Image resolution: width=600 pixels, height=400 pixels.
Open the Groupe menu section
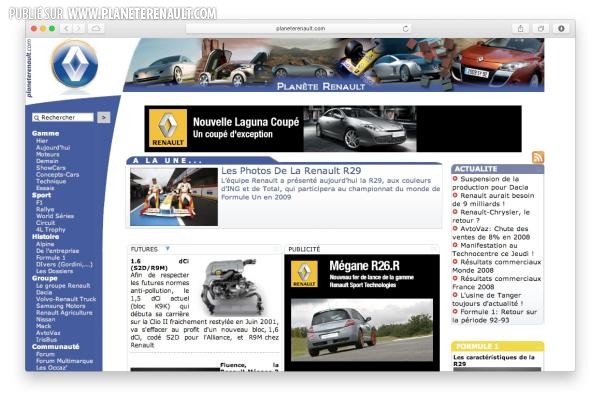point(45,278)
